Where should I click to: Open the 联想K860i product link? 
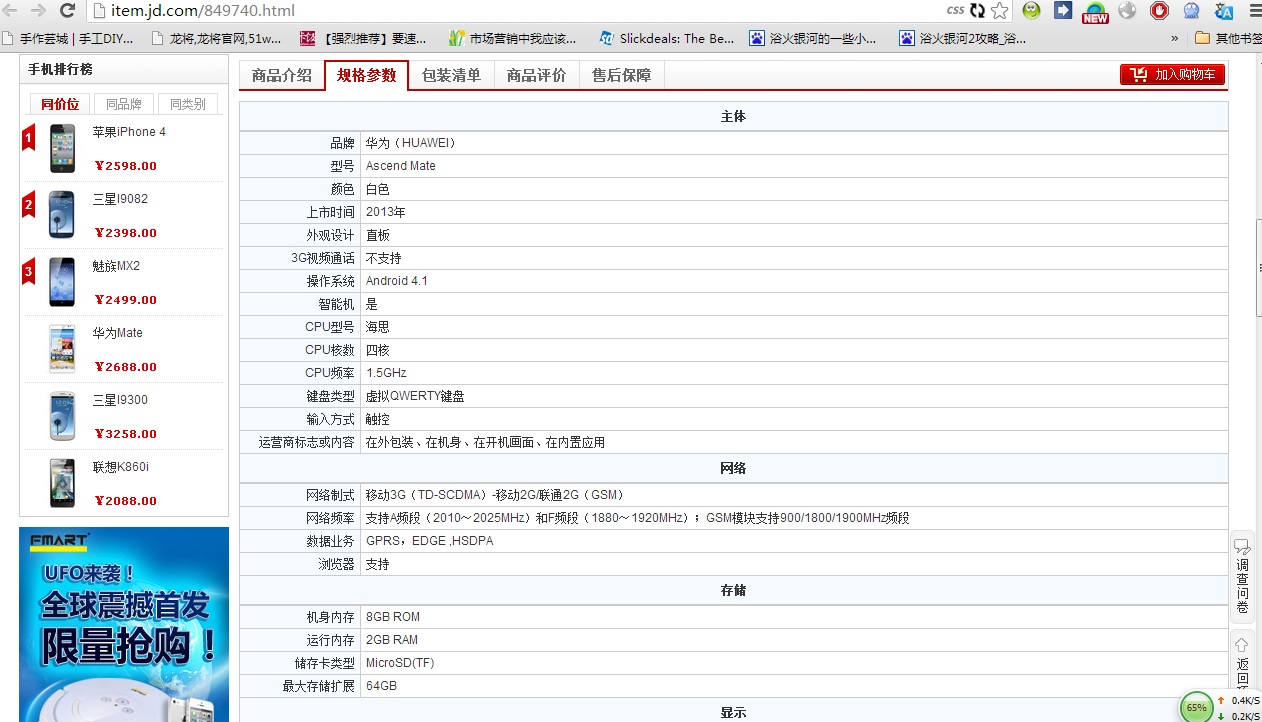(x=121, y=467)
